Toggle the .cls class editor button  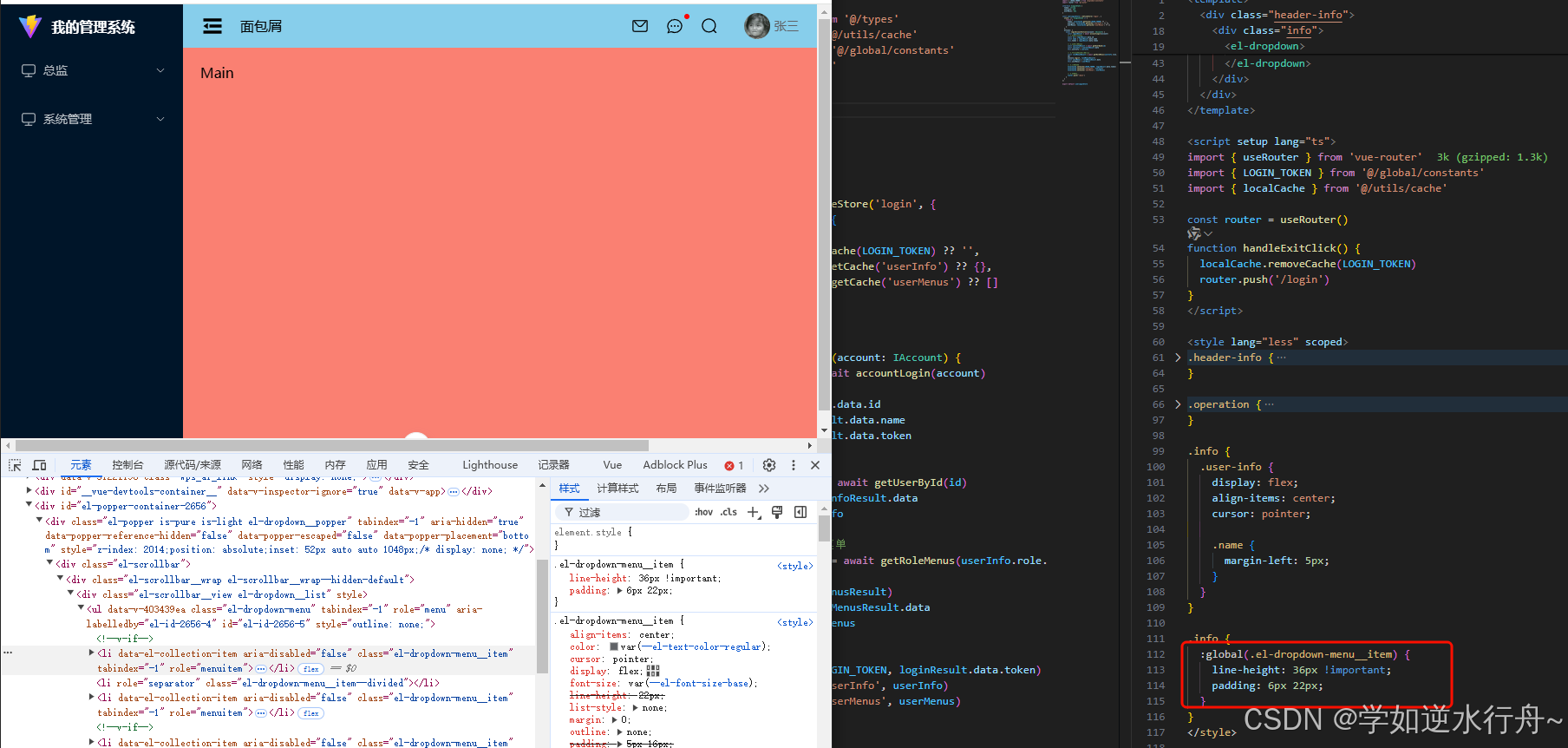pos(728,512)
